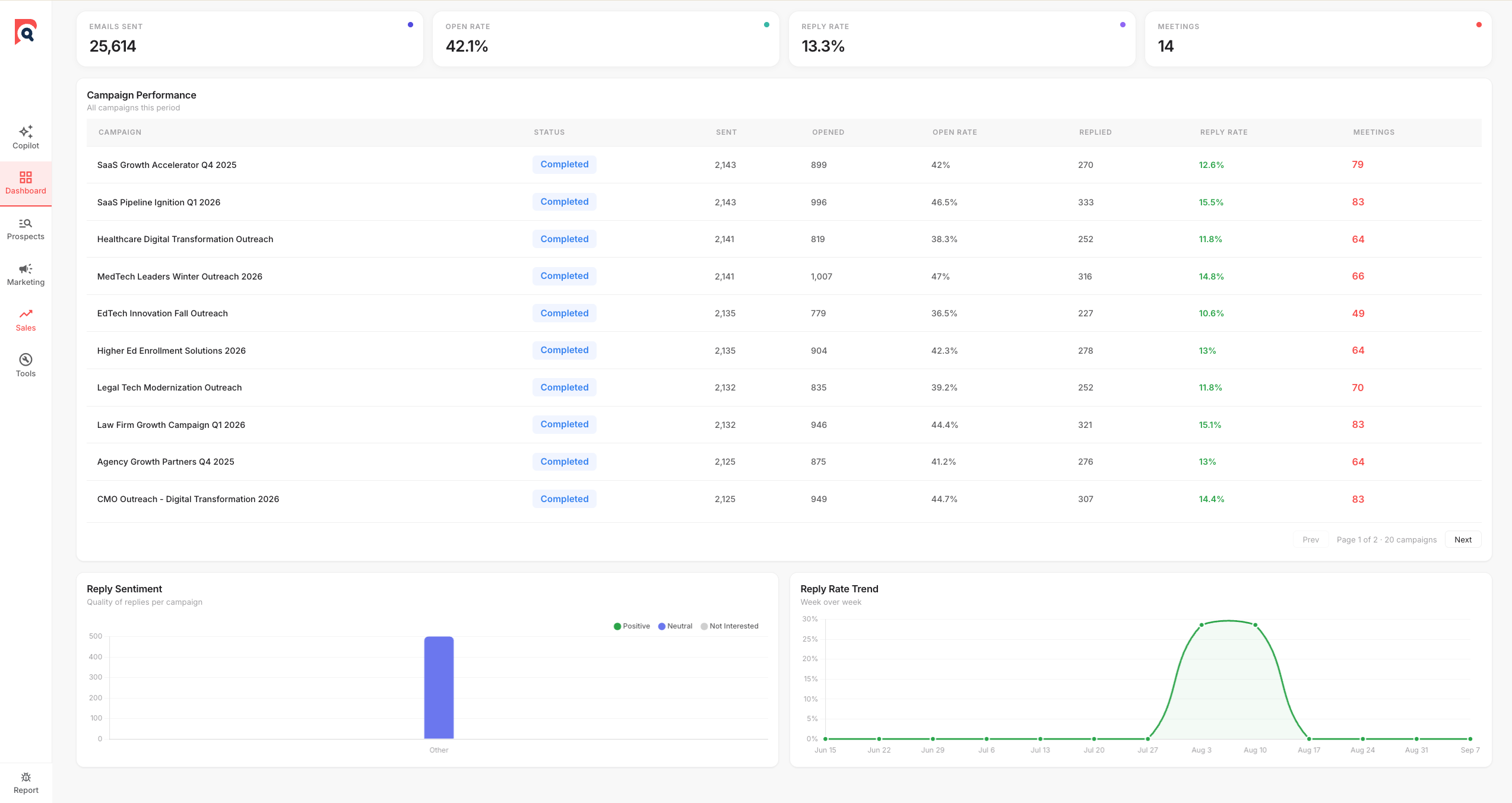This screenshot has height=803, width=1512.
Task: Click Completed badge for CMO Outreach row
Action: pyautogui.click(x=565, y=499)
